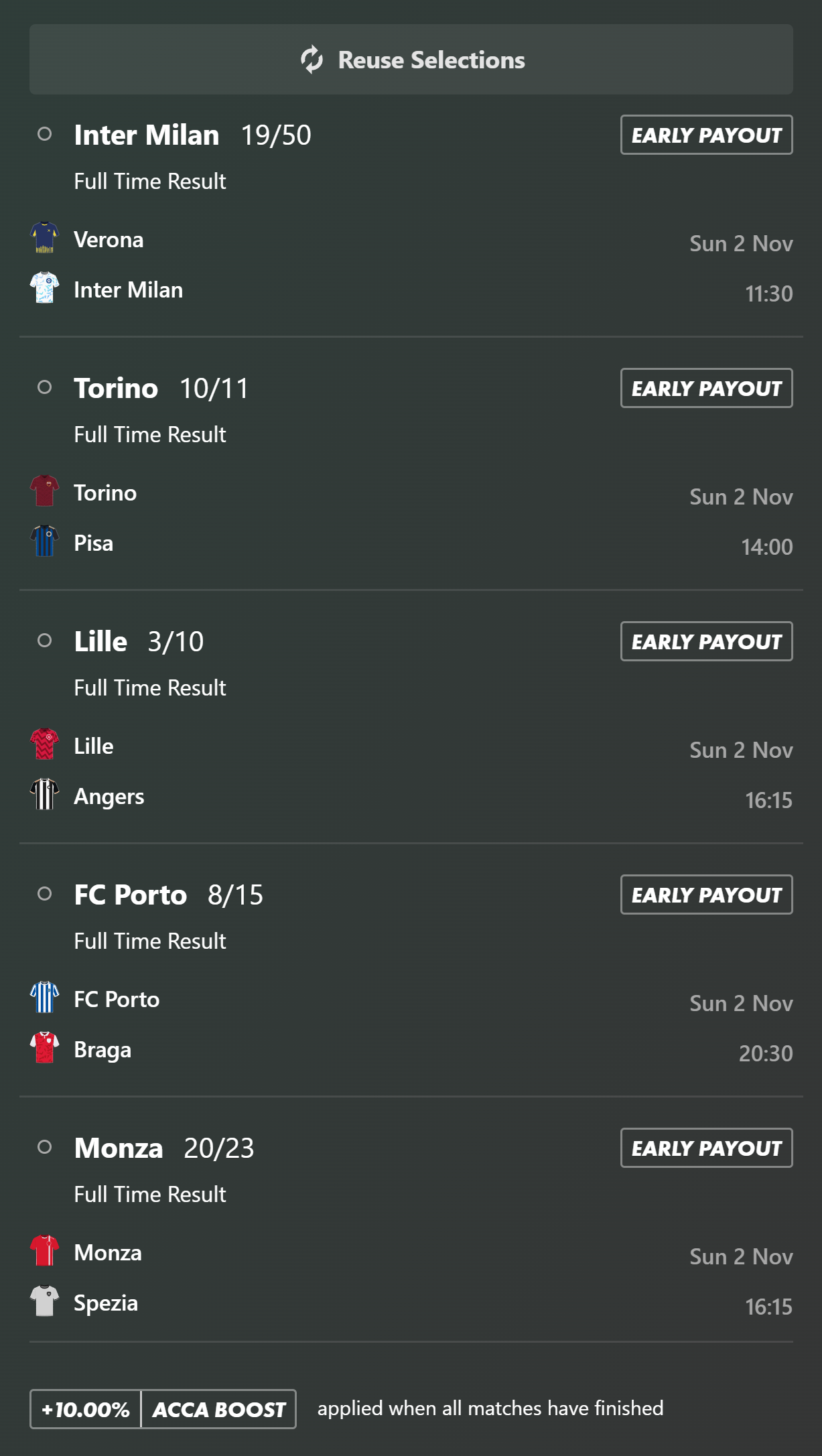The width and height of the screenshot is (822, 1456).
Task: Select the Monza 20/23 status circle
Action: tap(45, 1147)
